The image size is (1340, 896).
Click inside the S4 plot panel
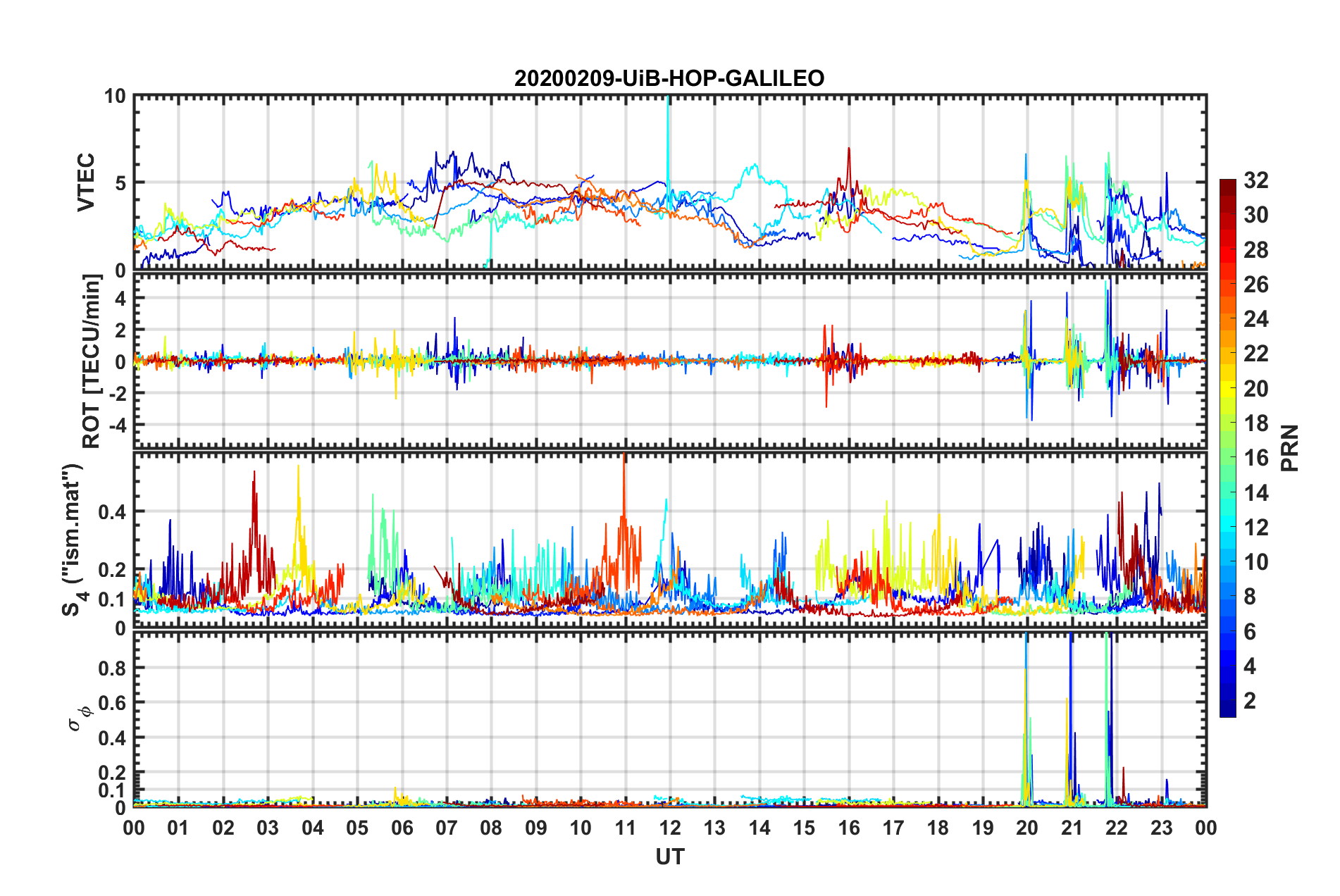tap(670, 540)
